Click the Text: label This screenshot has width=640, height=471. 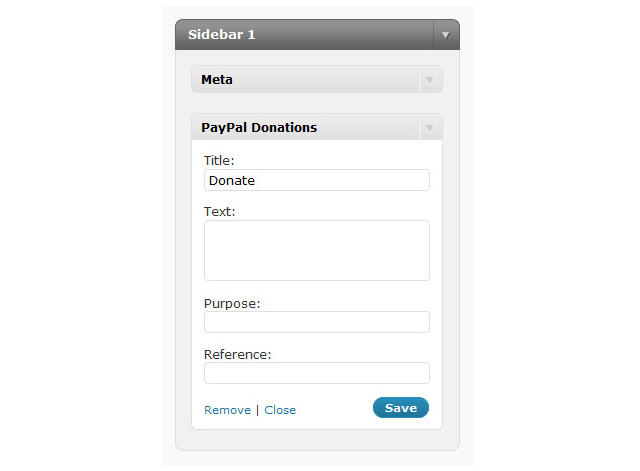click(x=219, y=211)
